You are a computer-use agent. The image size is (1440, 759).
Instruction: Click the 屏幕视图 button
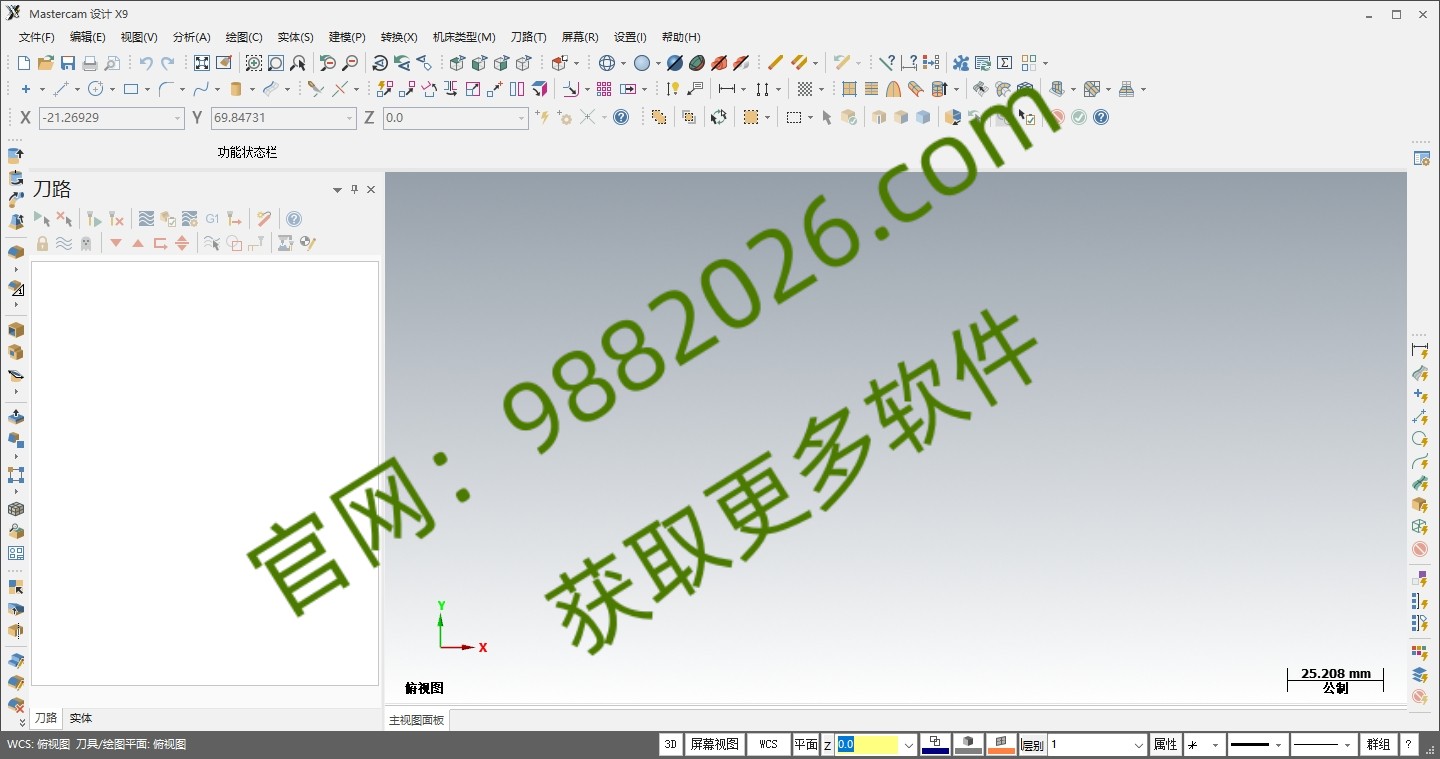coord(715,744)
